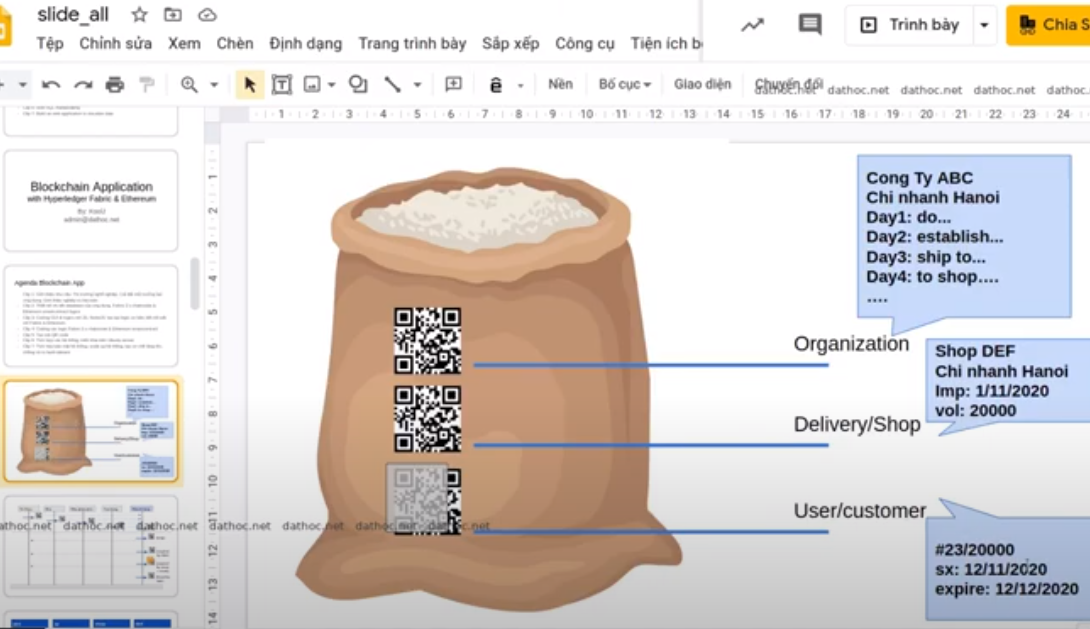Image resolution: width=1090 pixels, height=629 pixels.
Task: Activate the paint format tool
Action: (147, 85)
